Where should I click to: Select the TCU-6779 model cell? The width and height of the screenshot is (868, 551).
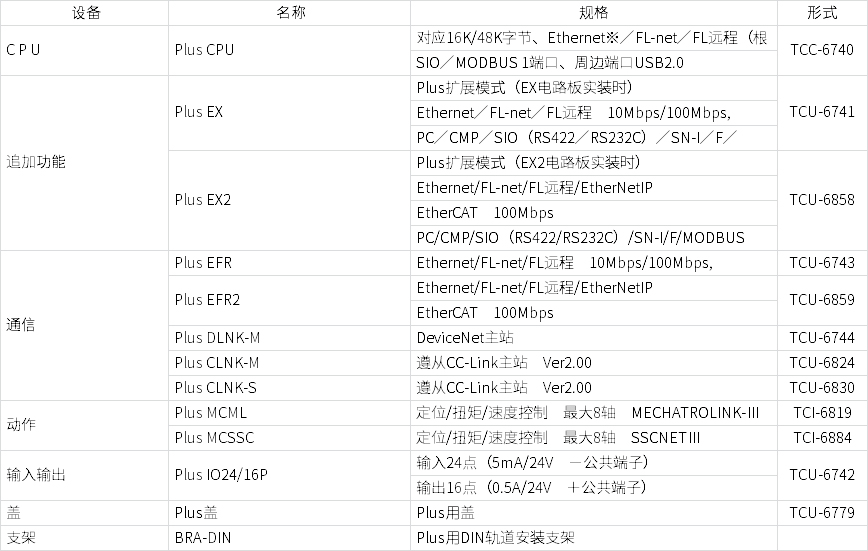coord(821,513)
